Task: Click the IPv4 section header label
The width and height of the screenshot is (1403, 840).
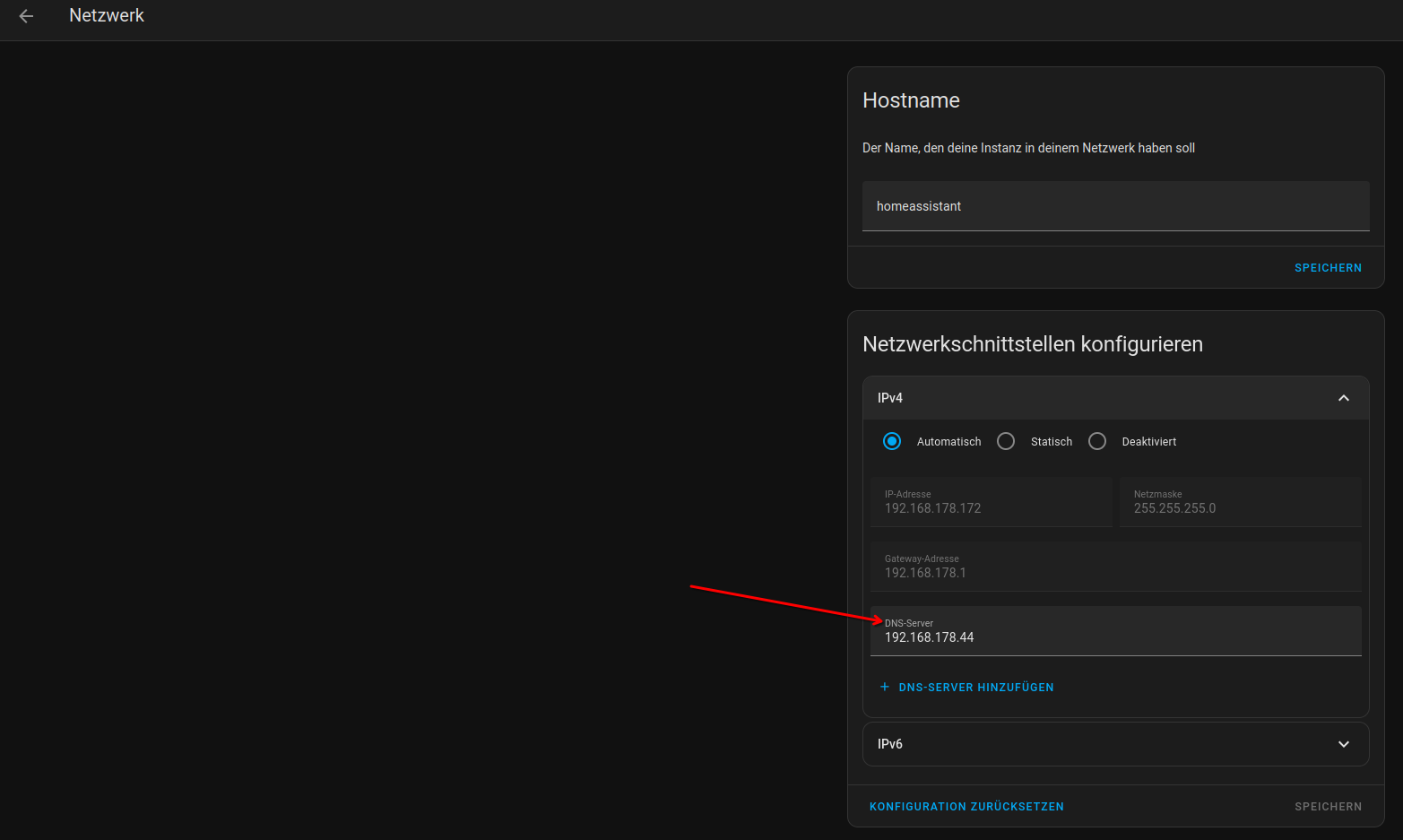Action: click(x=890, y=398)
